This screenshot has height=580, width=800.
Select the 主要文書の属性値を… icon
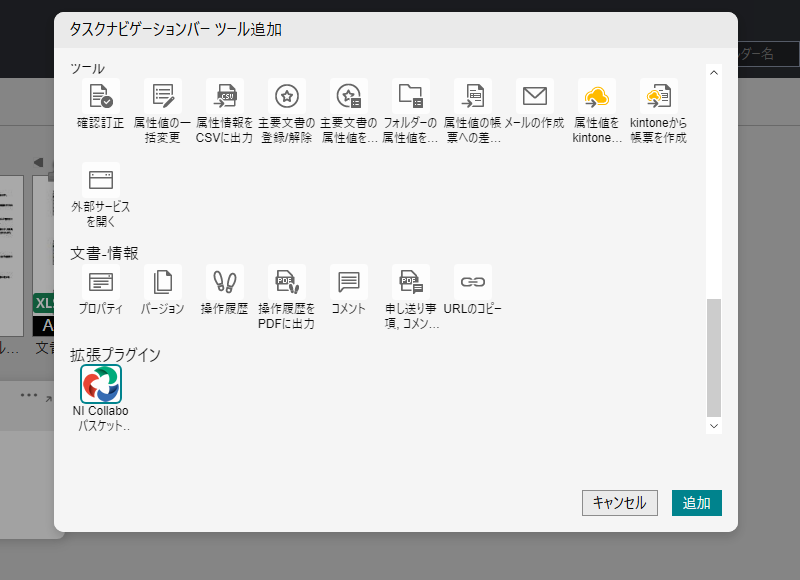pos(349,96)
